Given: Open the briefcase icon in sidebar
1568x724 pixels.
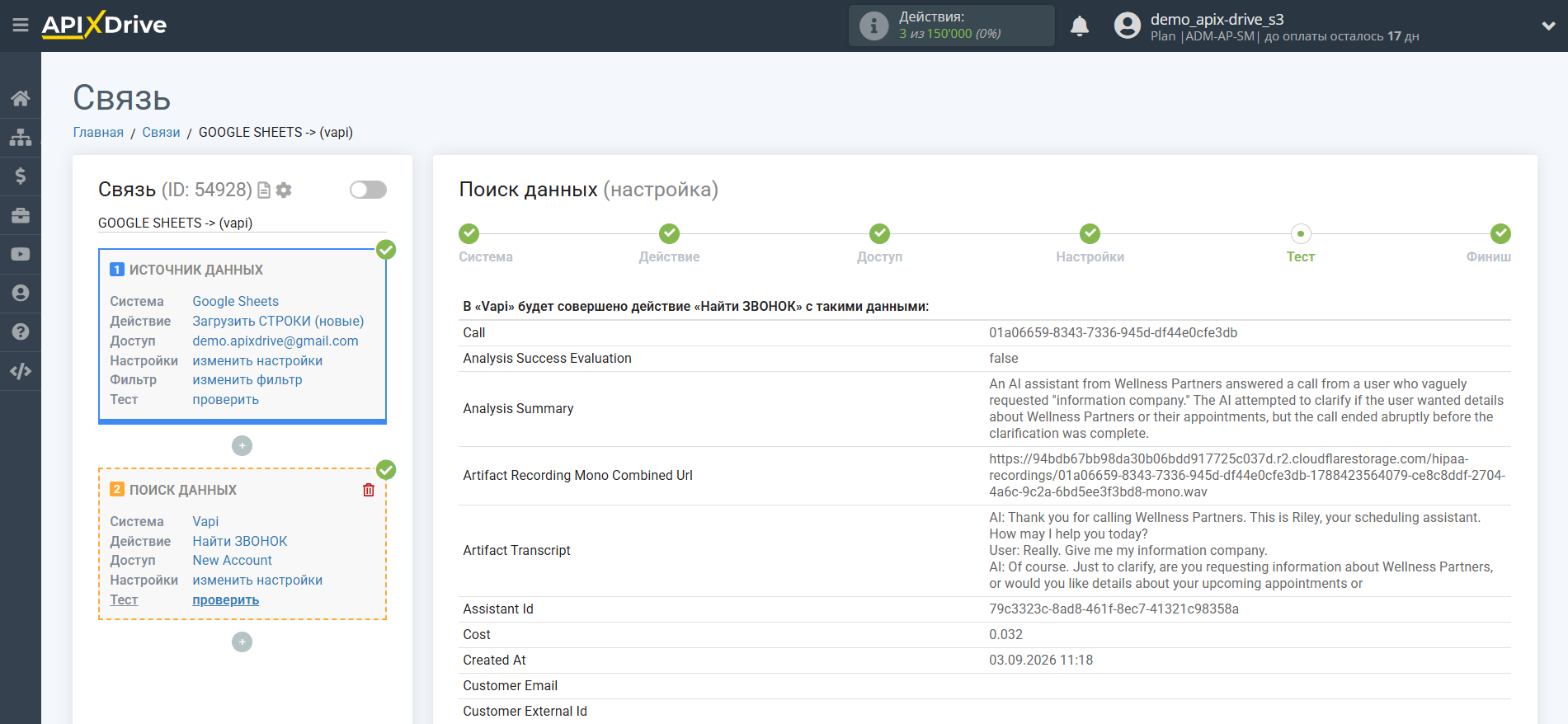Looking at the screenshot, I should coord(21,215).
